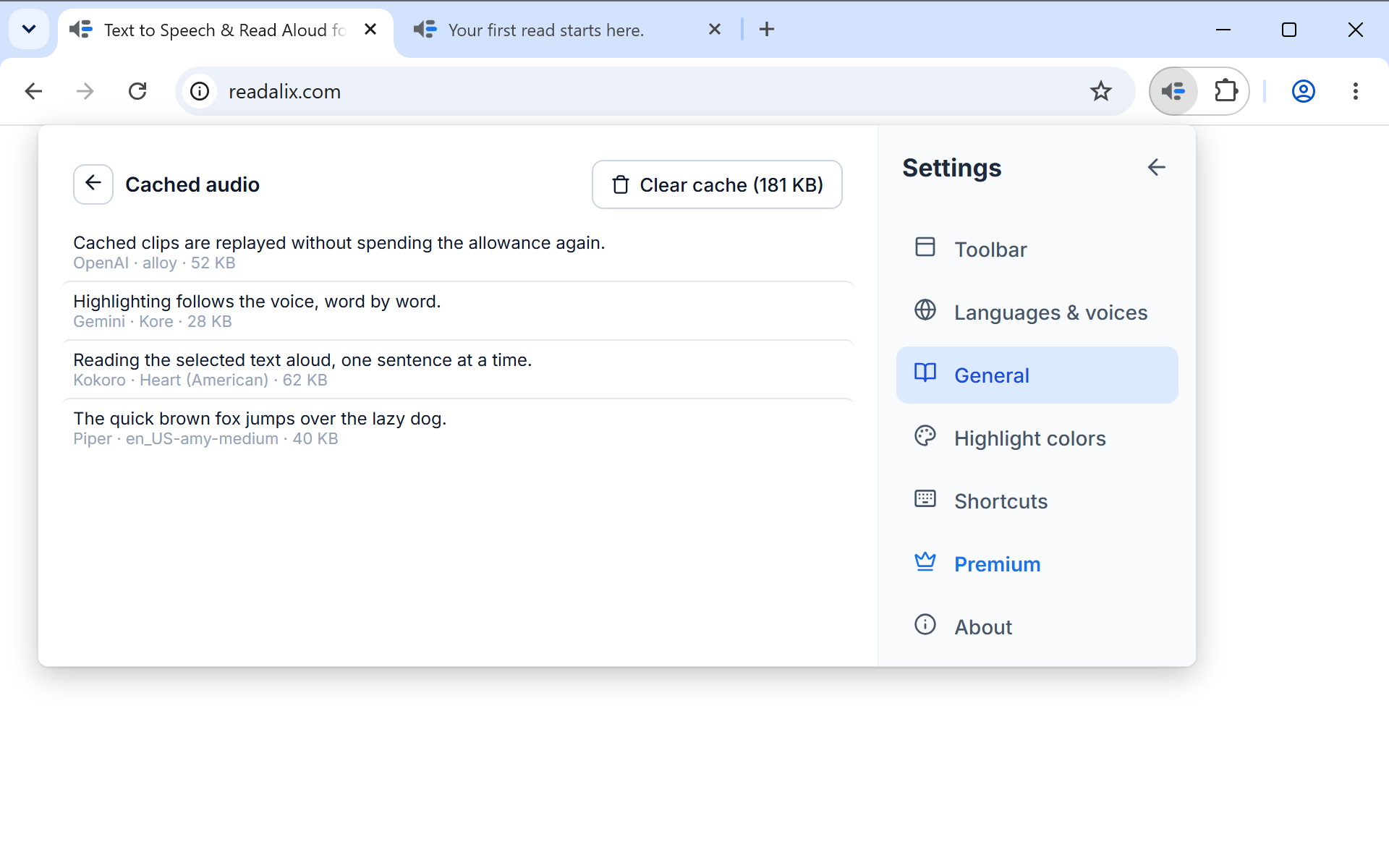Open the Shortcuts settings section
The image size is (1389, 868).
click(1037, 501)
